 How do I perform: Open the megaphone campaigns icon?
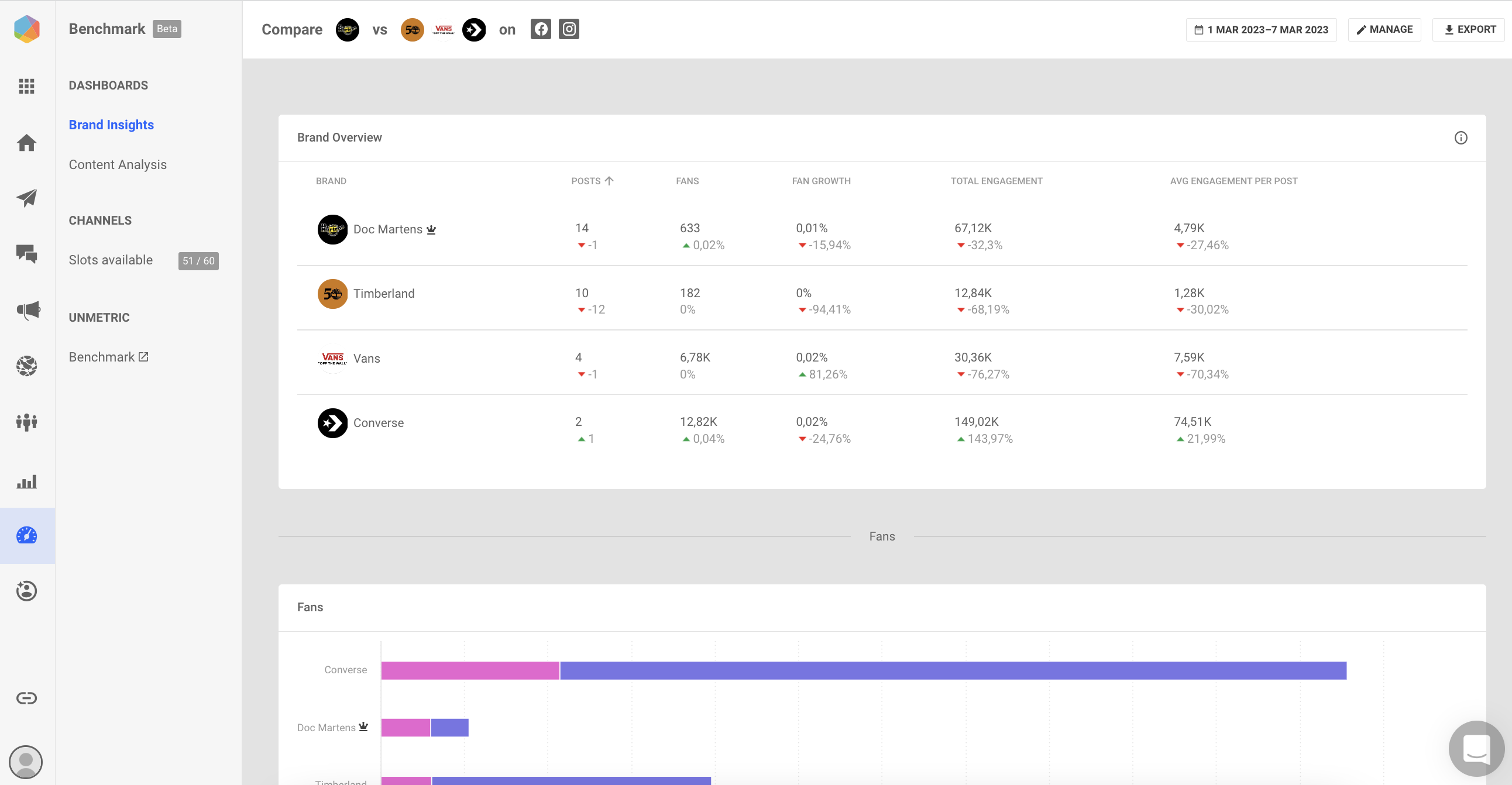coord(27,310)
